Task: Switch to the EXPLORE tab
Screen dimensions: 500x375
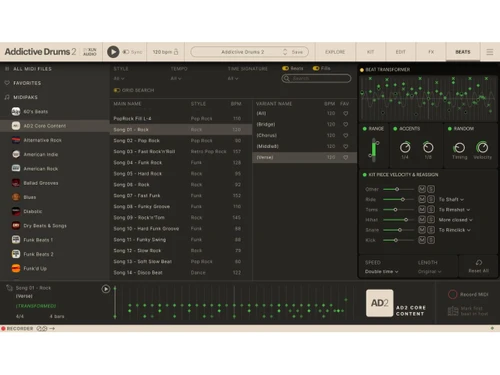Action: pyautogui.click(x=335, y=52)
